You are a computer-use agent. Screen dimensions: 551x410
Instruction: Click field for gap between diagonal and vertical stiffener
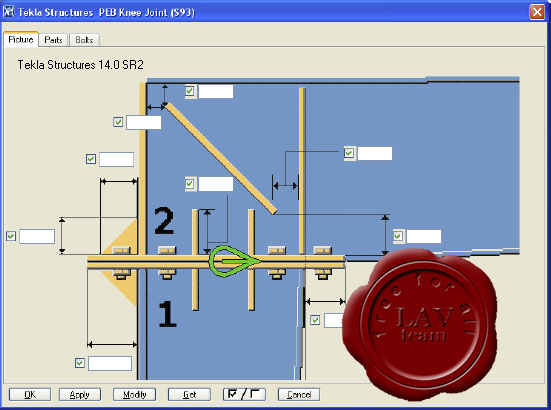pos(375,154)
